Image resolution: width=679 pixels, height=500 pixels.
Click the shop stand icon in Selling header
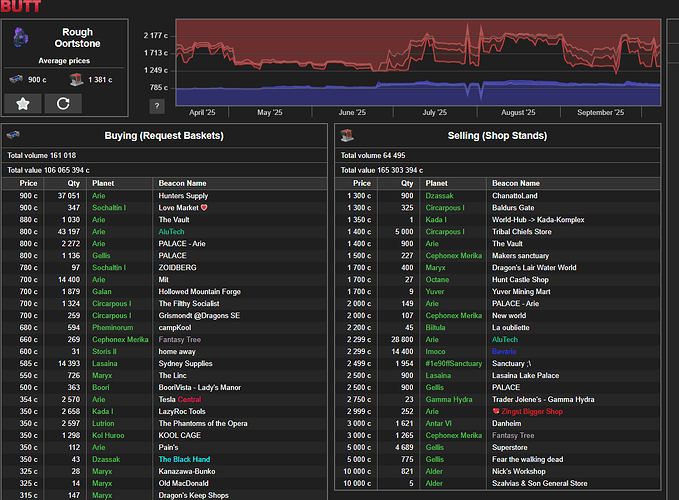click(x=348, y=135)
